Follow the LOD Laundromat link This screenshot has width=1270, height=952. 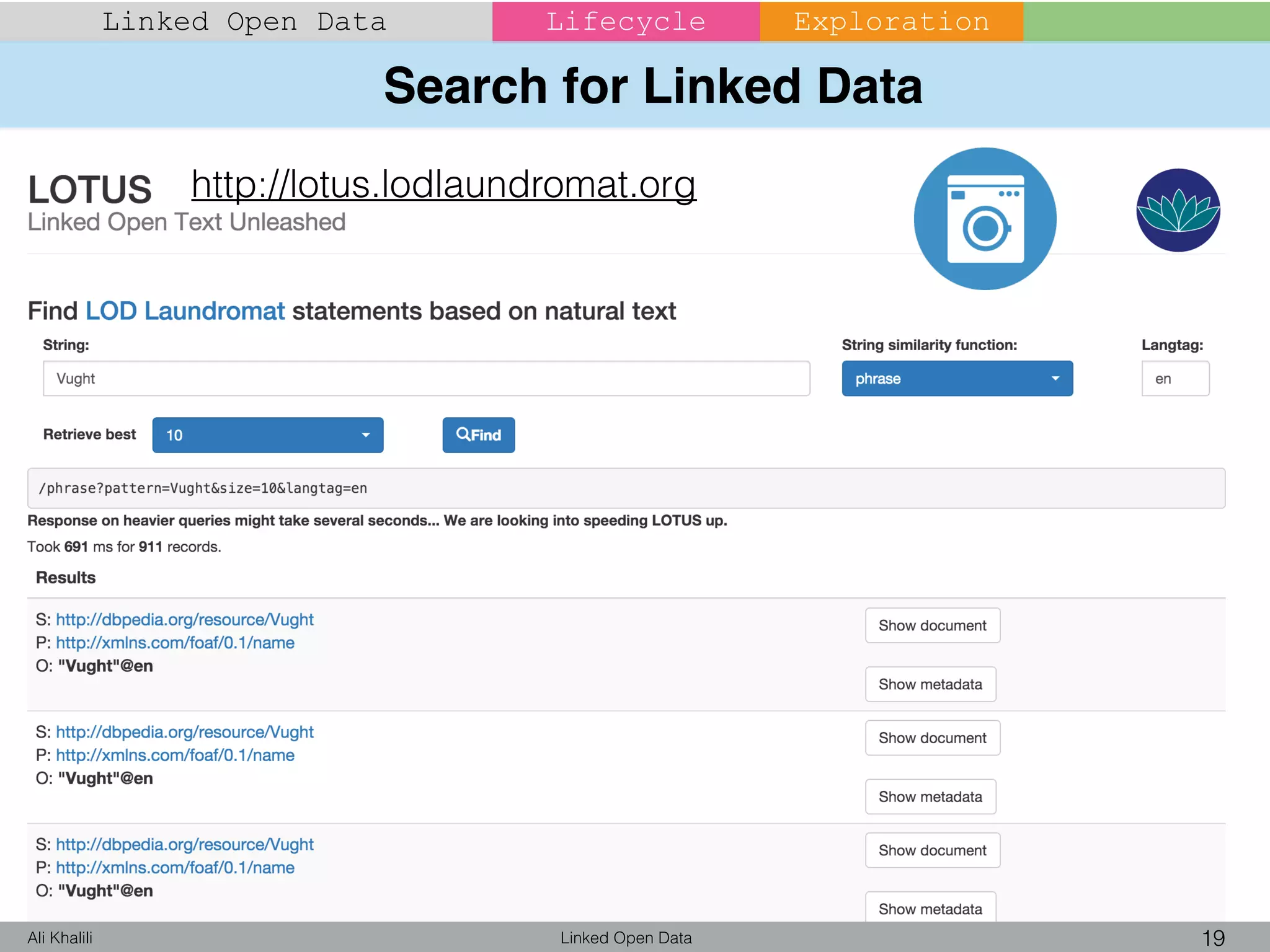[x=185, y=311]
